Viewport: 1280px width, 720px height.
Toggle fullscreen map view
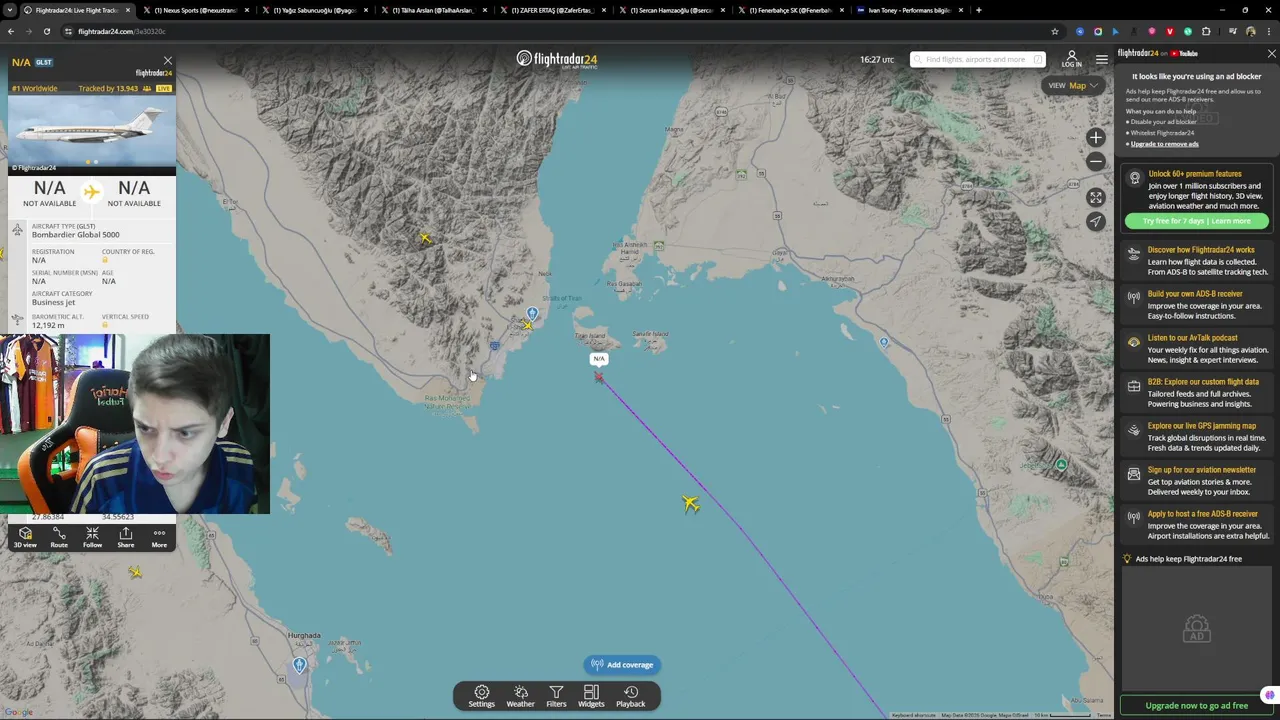pyautogui.click(x=1096, y=197)
